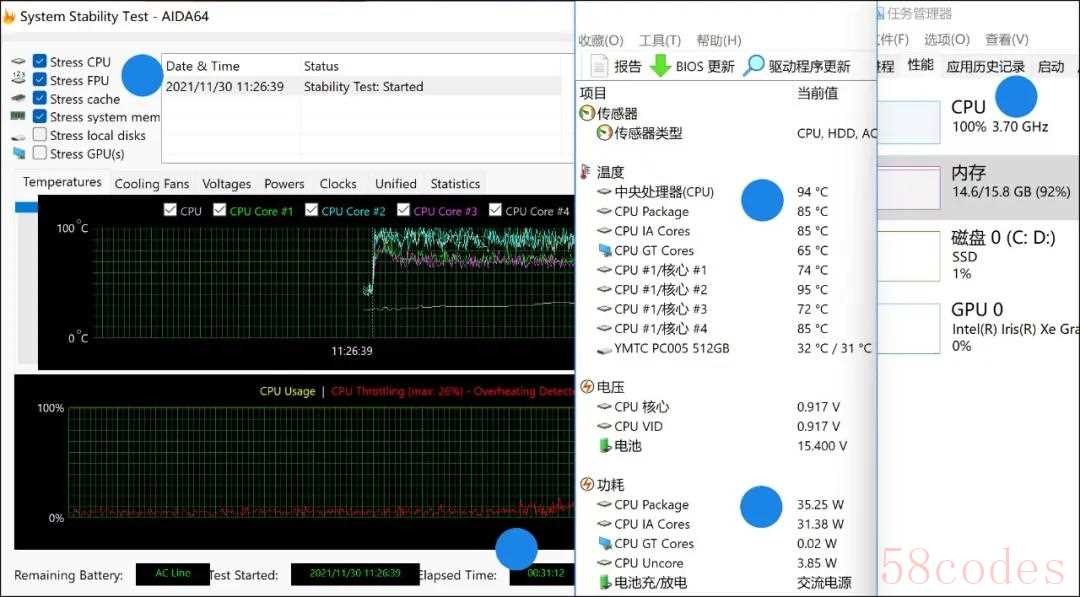Open the 工具(T) menu in AIDA64
Viewport: 1080px width, 597px height.
[x=660, y=41]
